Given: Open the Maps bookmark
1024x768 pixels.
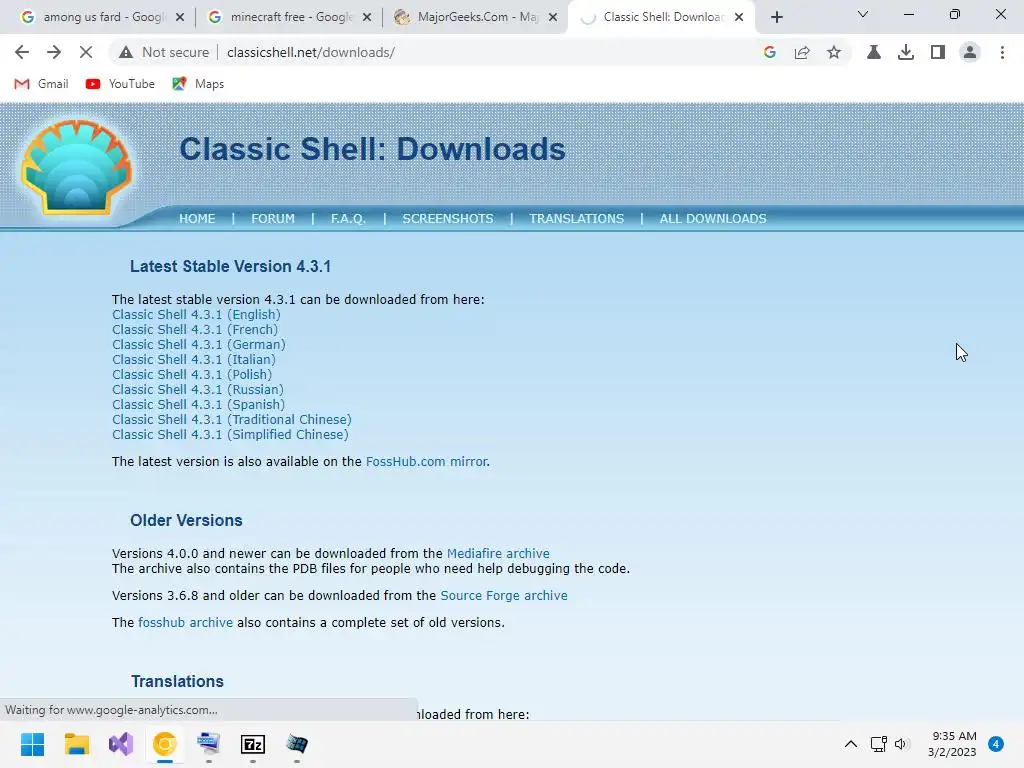Looking at the screenshot, I should tap(198, 84).
